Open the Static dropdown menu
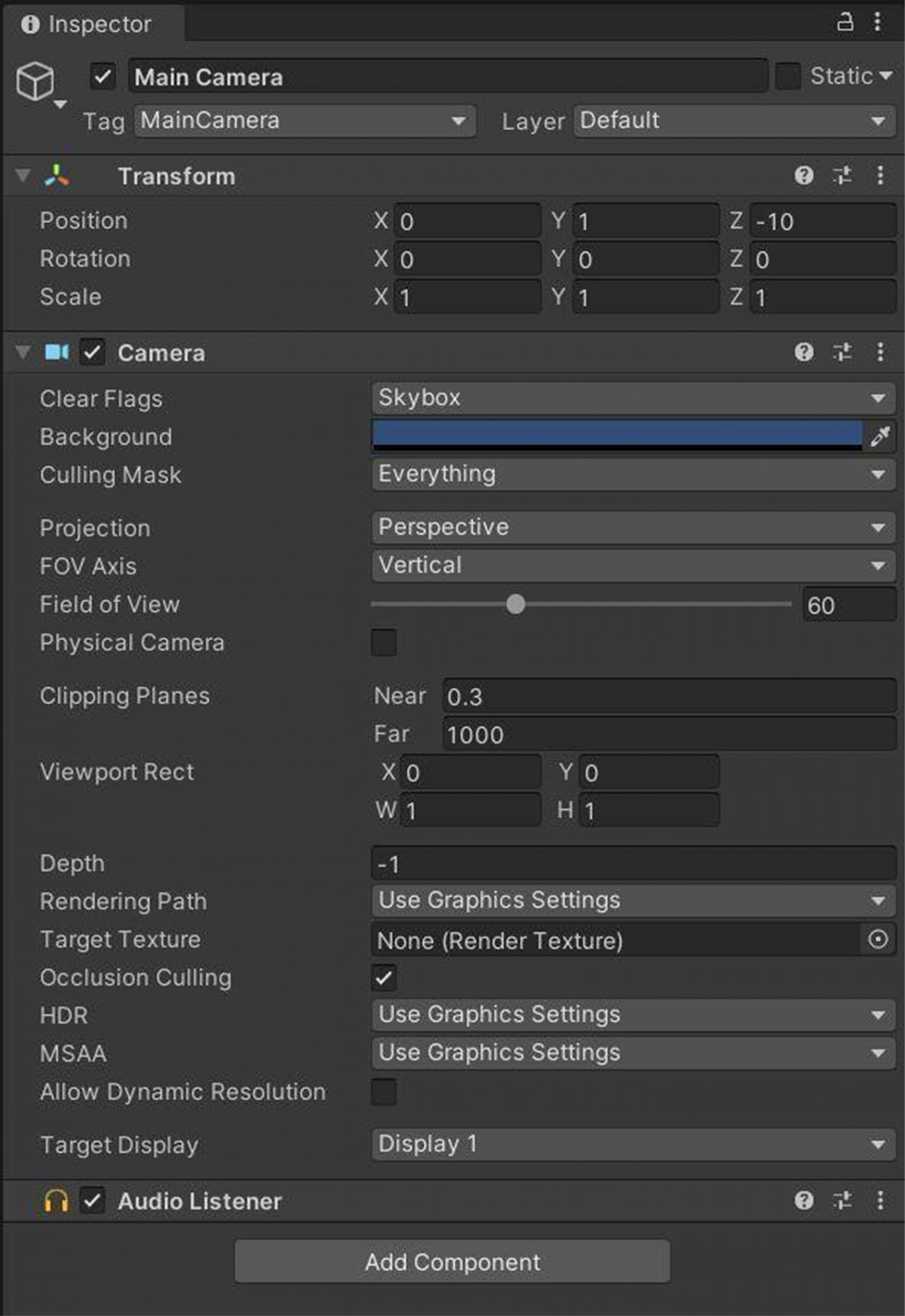Image resolution: width=905 pixels, height=1316 pixels. (x=852, y=76)
